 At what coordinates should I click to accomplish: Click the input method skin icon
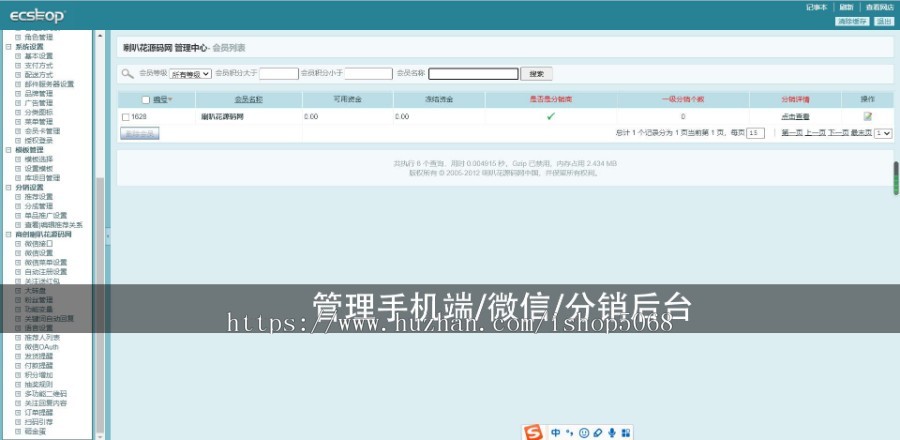pyautogui.click(x=598, y=433)
